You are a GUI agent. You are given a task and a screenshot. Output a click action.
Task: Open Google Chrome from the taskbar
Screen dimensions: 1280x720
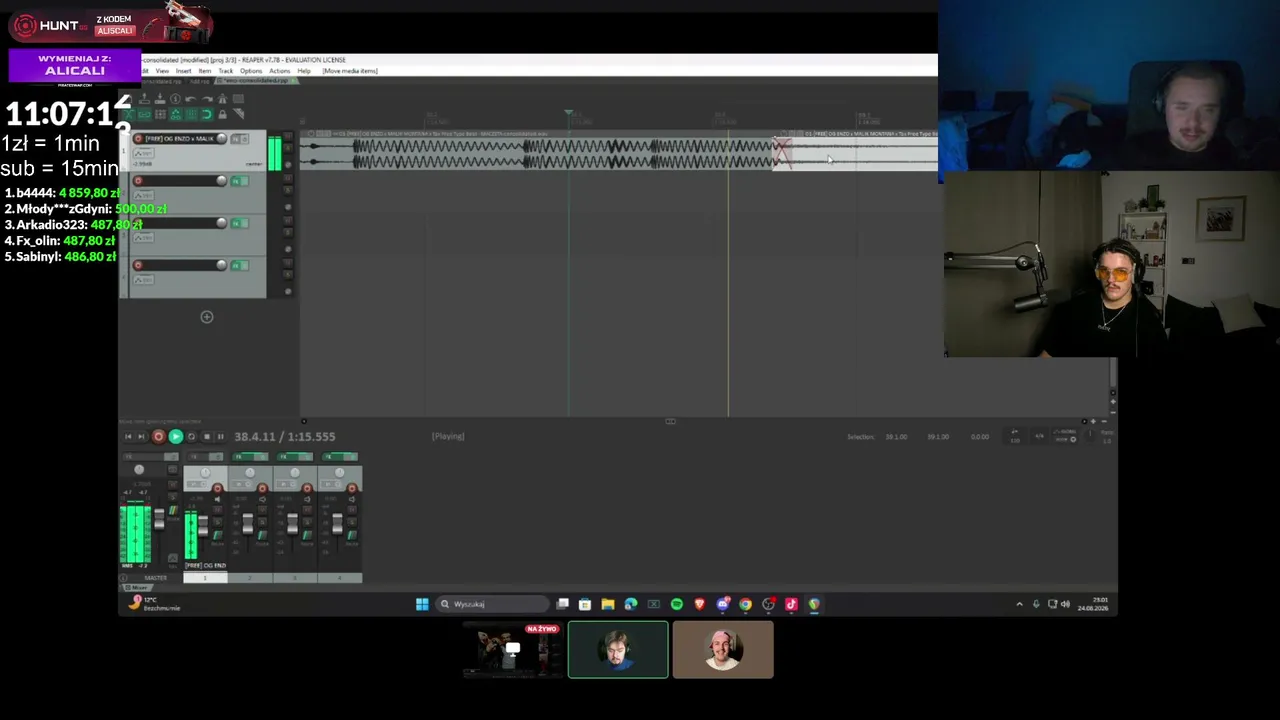[x=746, y=604]
